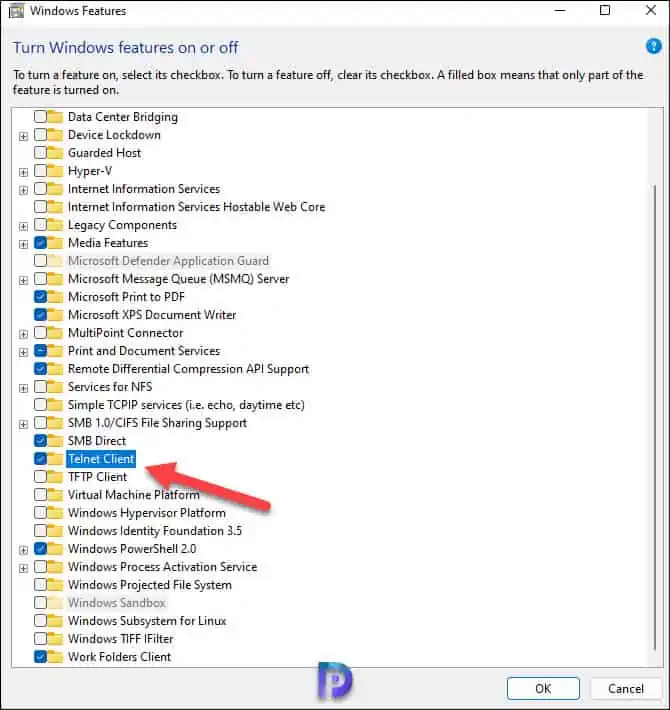Click the folder icon beside Windows Projected File System
The image size is (670, 710).
pos(55,585)
